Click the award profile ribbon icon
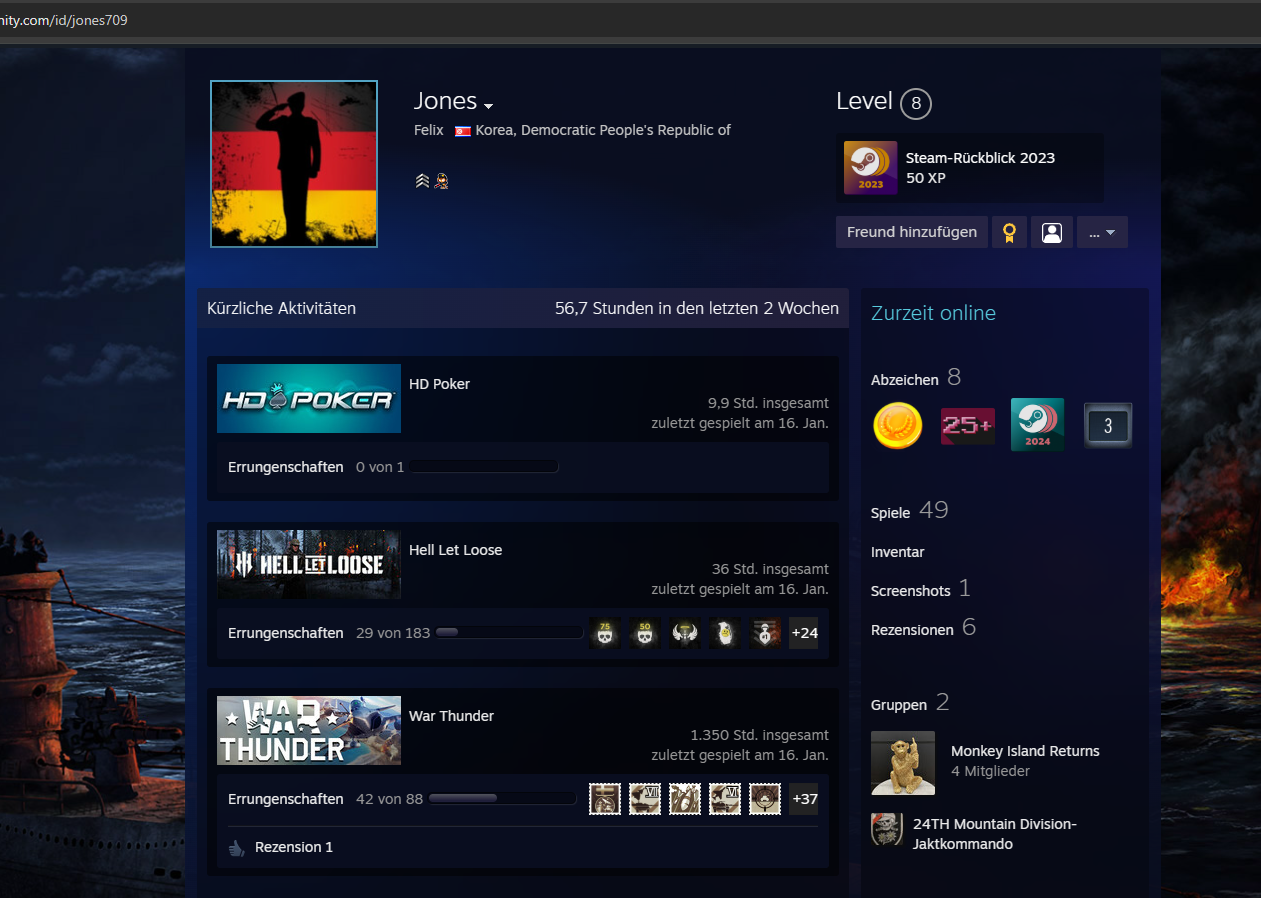This screenshot has width=1261, height=898. (x=1009, y=232)
